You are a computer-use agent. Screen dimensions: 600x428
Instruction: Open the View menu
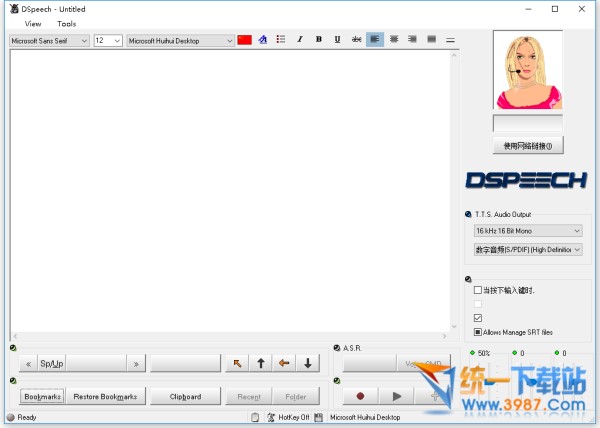[33, 24]
